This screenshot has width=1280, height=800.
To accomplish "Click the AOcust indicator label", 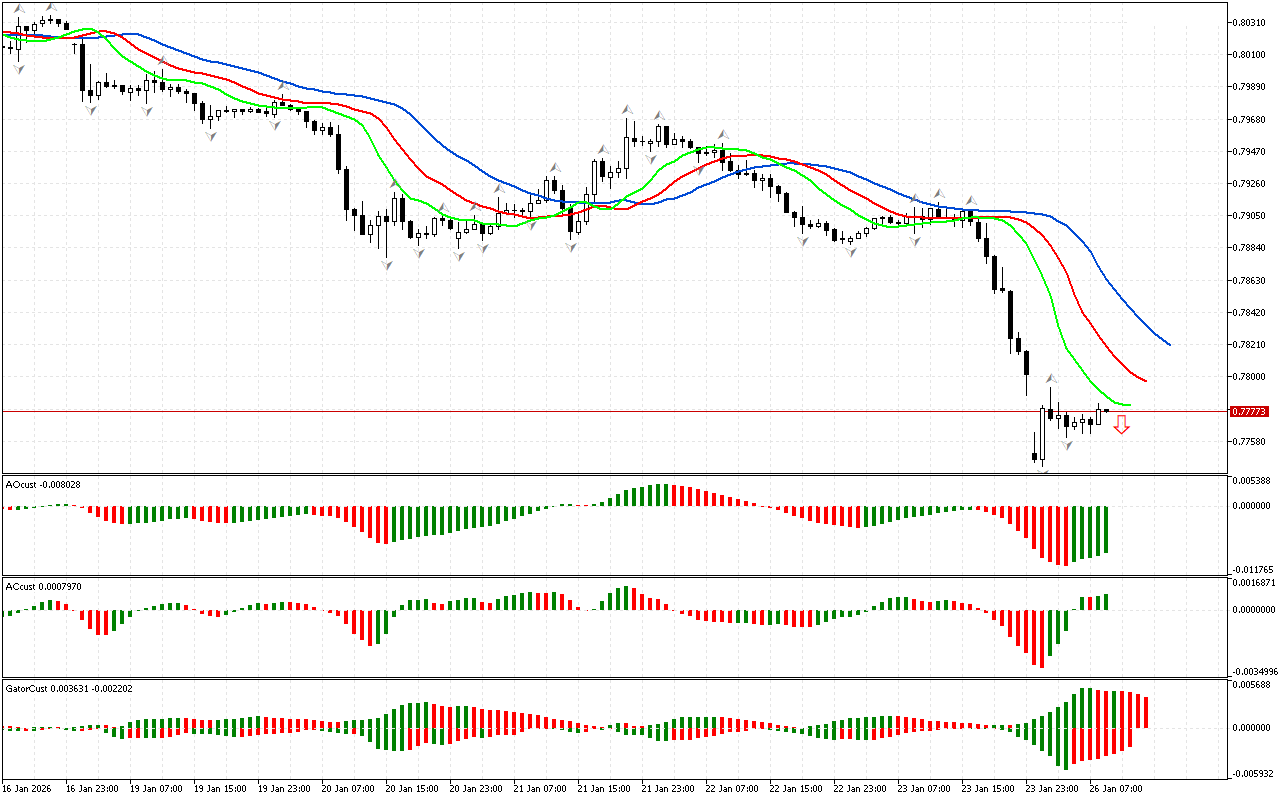I will pos(43,484).
